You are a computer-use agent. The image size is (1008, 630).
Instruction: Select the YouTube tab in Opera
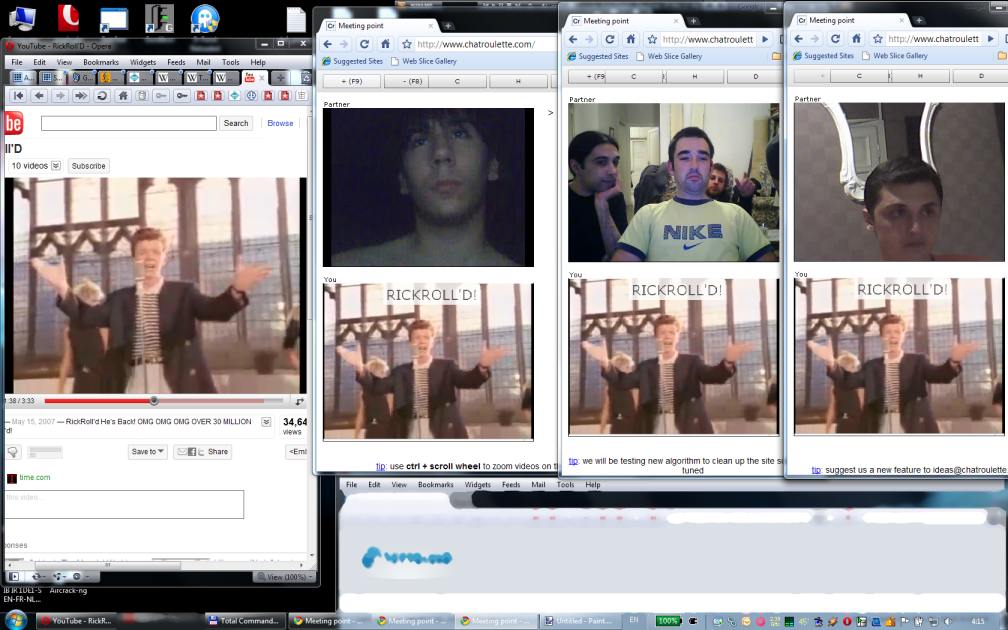click(x=255, y=78)
